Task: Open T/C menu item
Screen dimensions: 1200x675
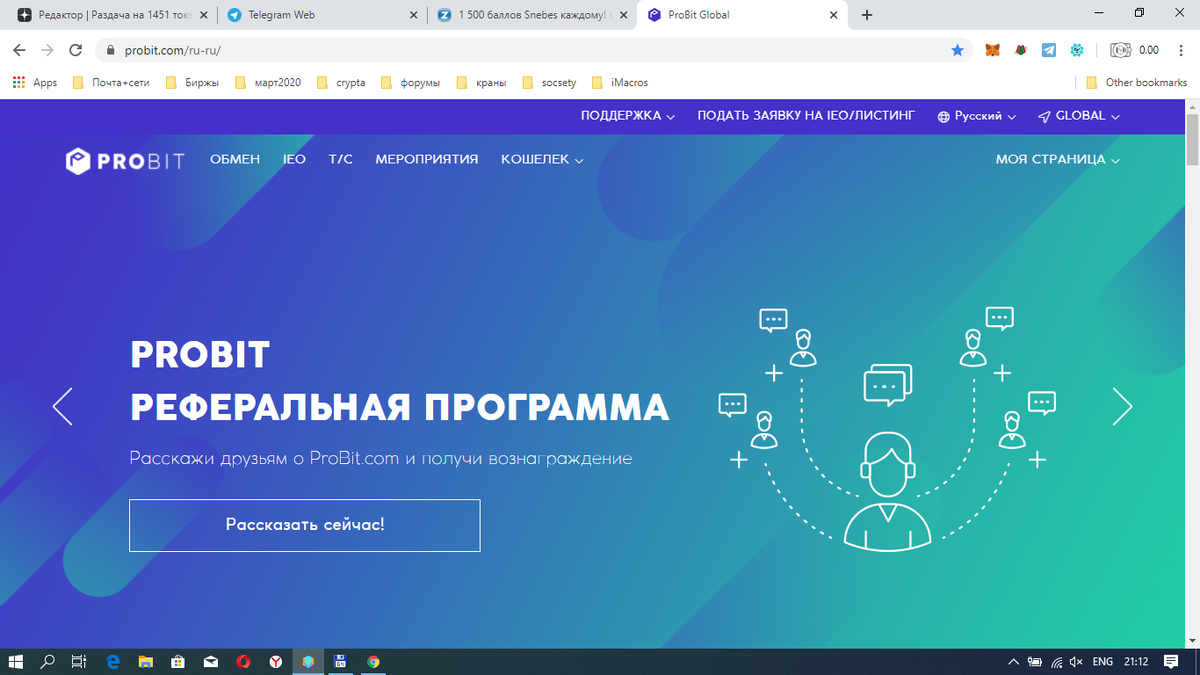Action: point(341,159)
